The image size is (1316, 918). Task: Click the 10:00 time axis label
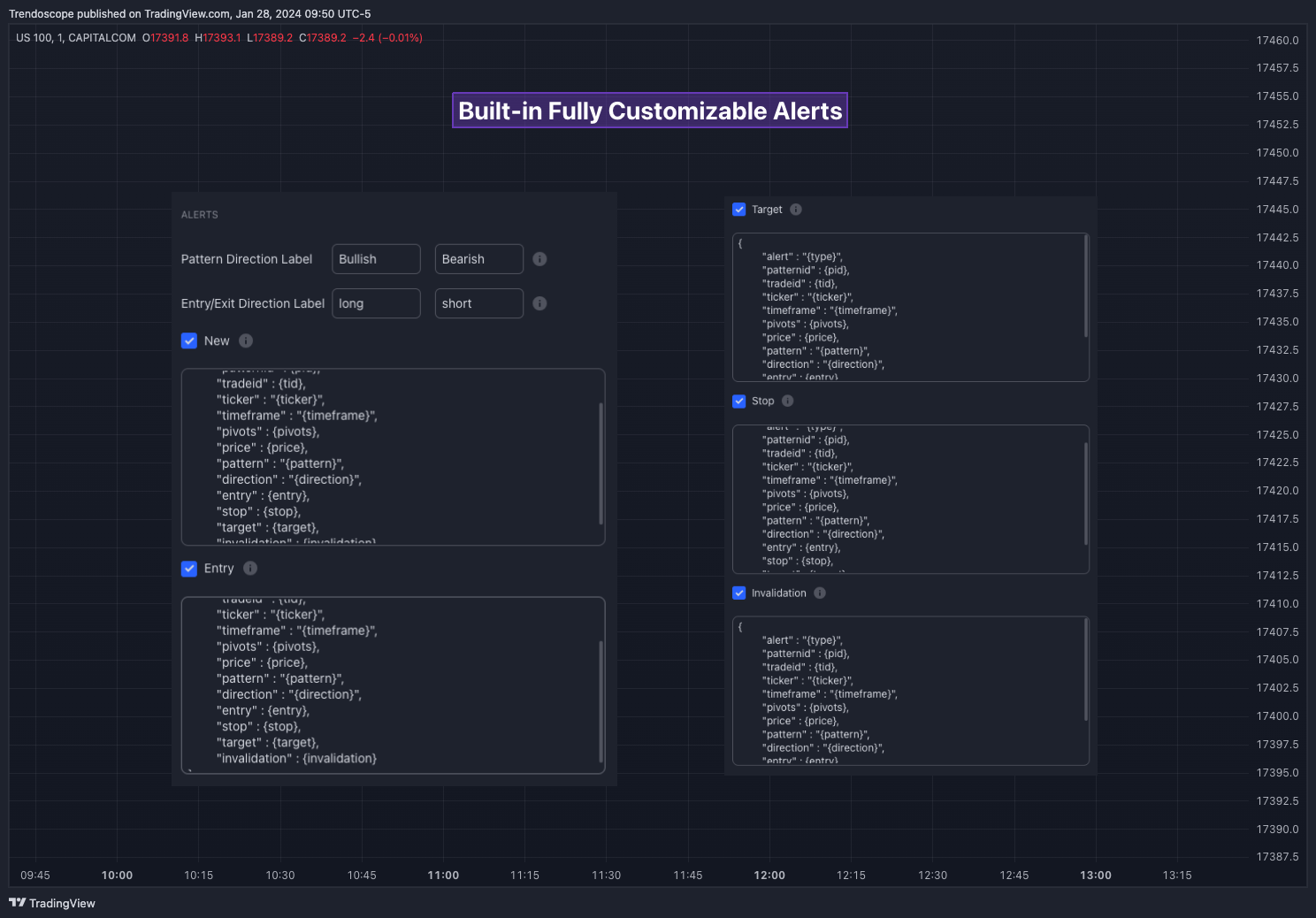(117, 876)
